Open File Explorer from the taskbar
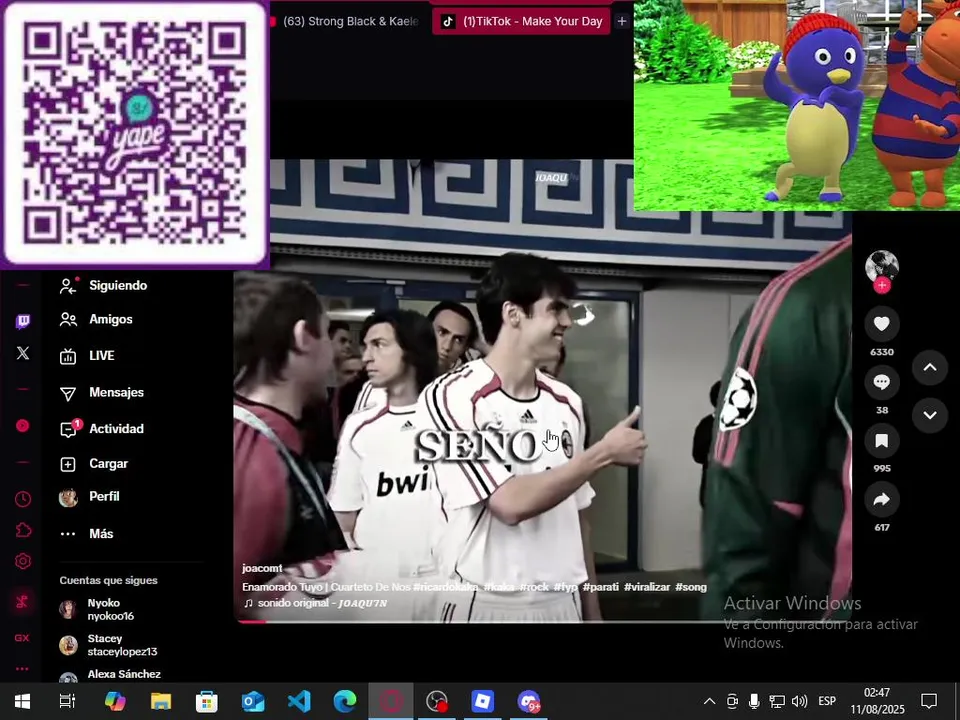This screenshot has height=720, width=960. [x=160, y=701]
